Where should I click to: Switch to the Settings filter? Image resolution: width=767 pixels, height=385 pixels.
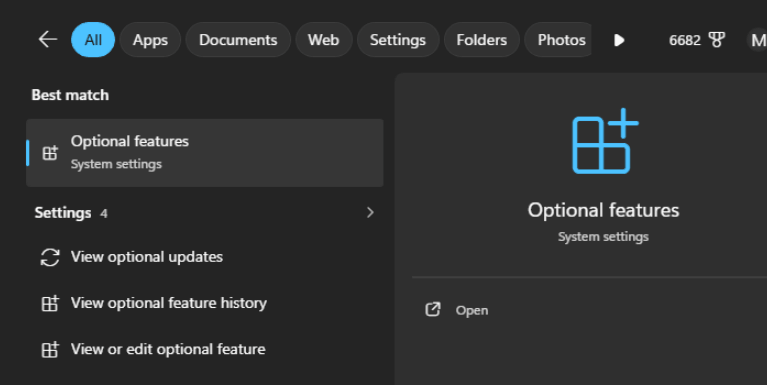click(x=398, y=40)
